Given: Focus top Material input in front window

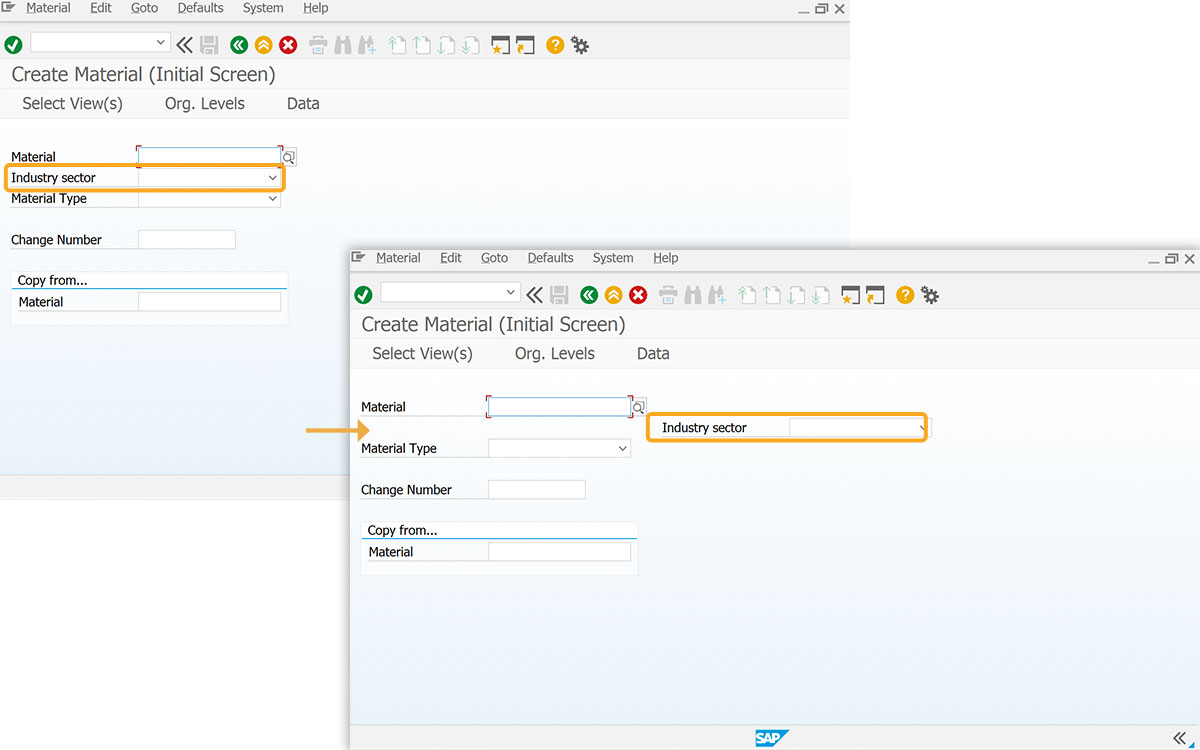Looking at the screenshot, I should (559, 407).
